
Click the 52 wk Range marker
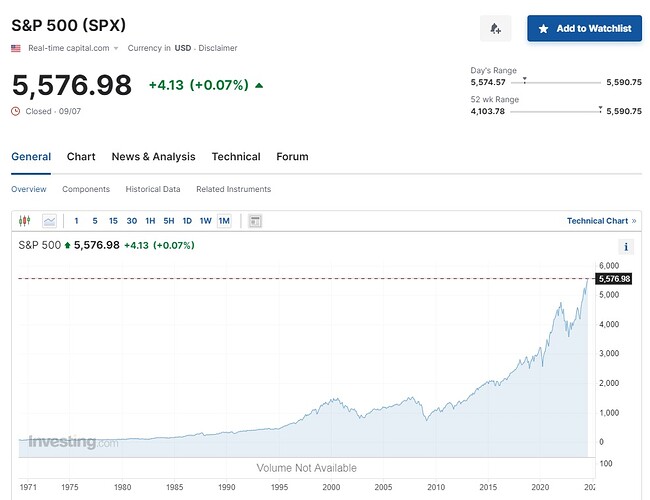[600, 109]
